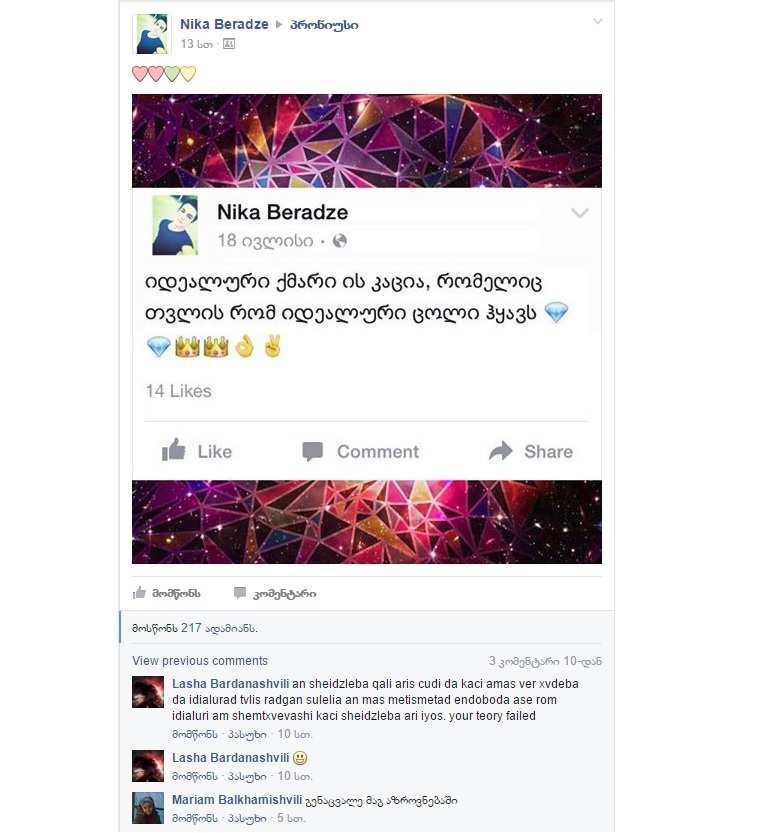The image size is (768, 833).
Task: Click the Nika Beradze author name link
Action: 224,24
